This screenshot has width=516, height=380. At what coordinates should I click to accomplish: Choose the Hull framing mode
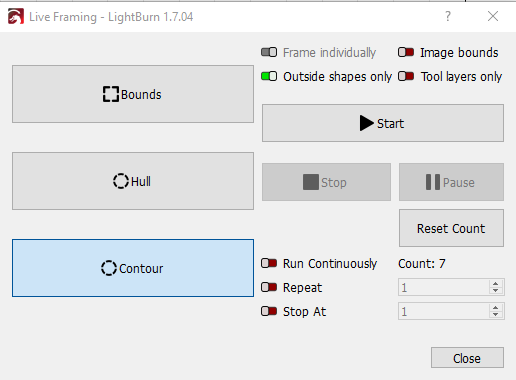click(x=133, y=181)
